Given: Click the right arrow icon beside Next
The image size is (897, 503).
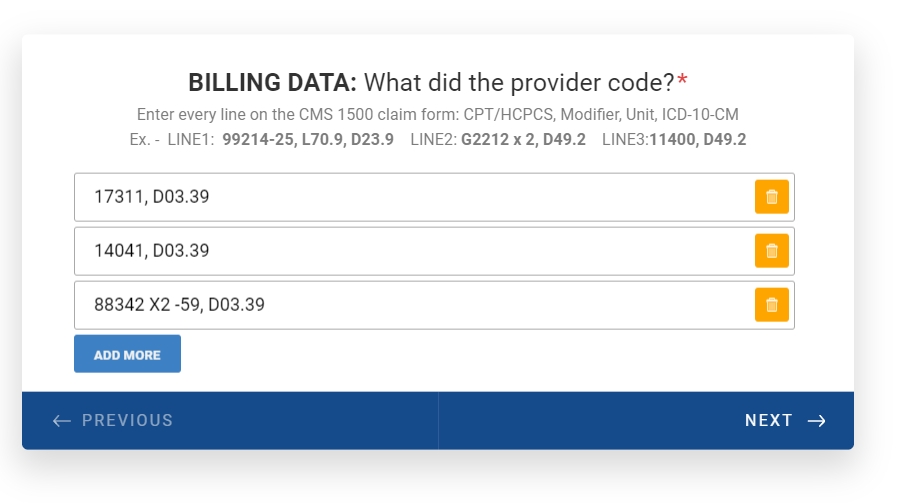Looking at the screenshot, I should click(816, 421).
